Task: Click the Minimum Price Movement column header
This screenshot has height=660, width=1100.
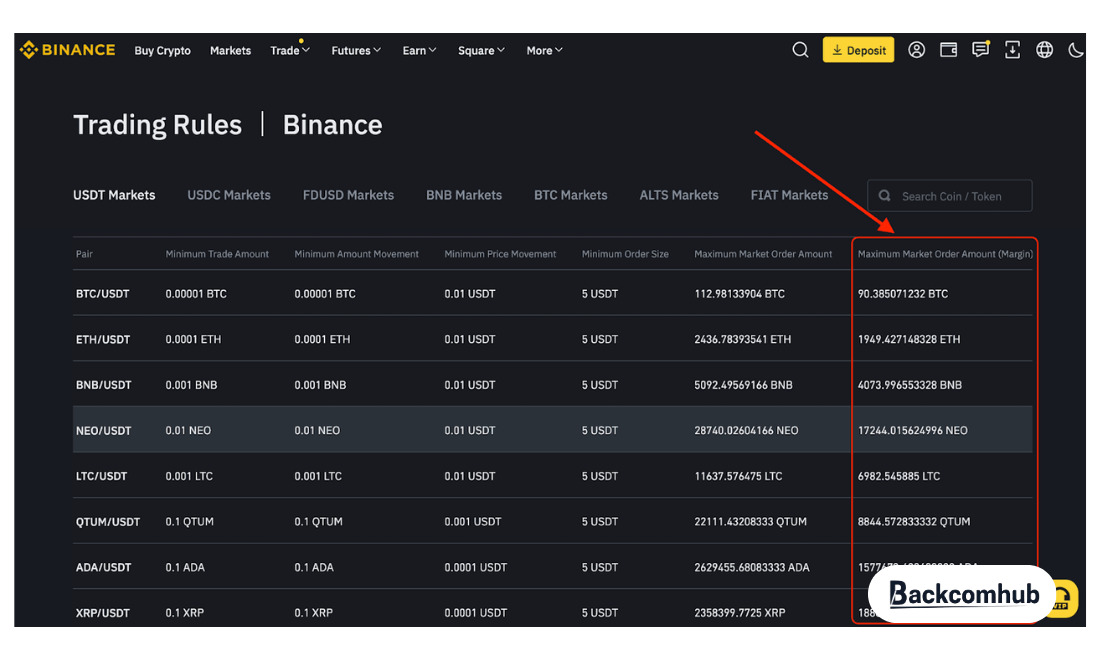Action: pyautogui.click(x=500, y=254)
